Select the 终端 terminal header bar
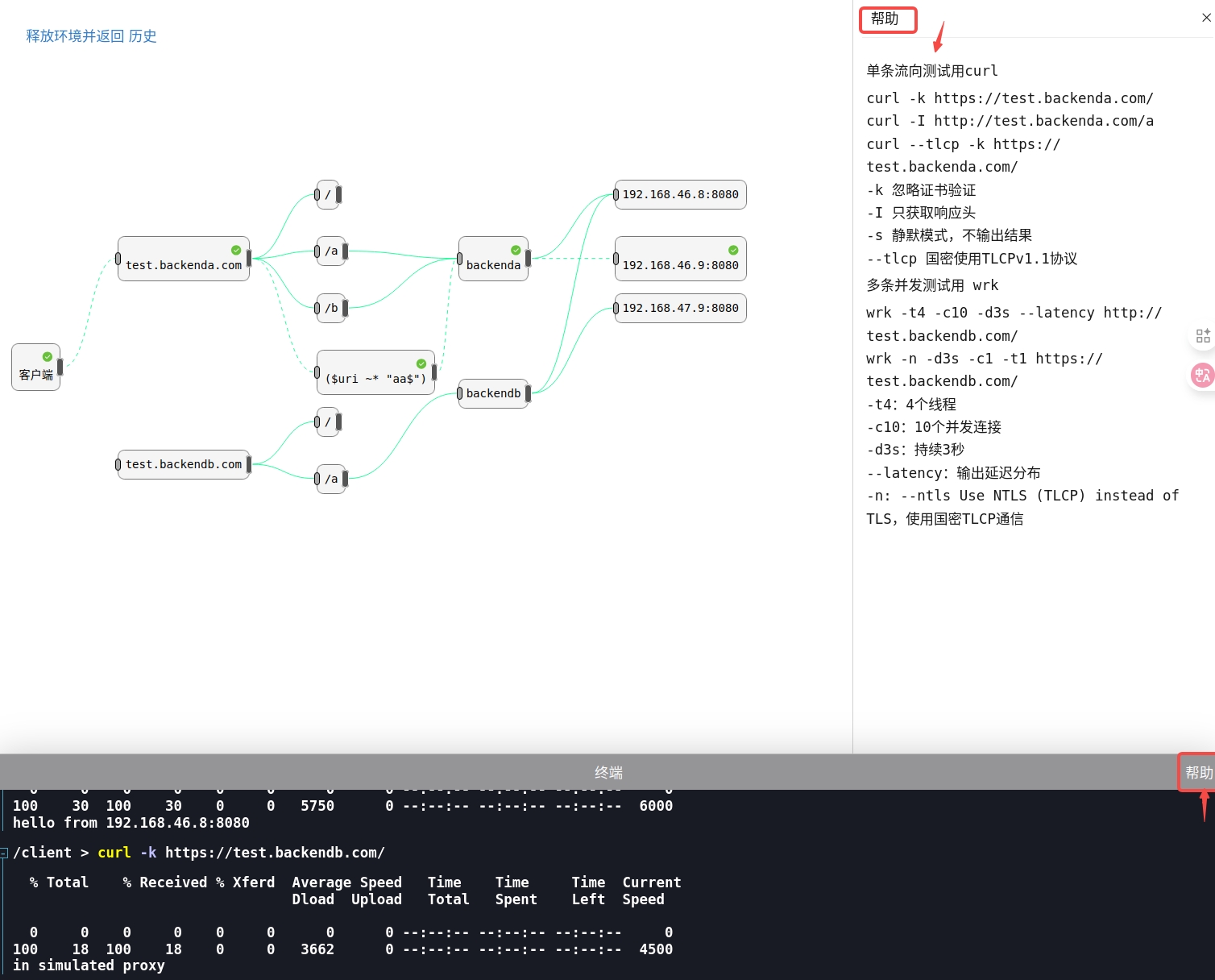Screen dimensions: 1215x980 pos(607,772)
